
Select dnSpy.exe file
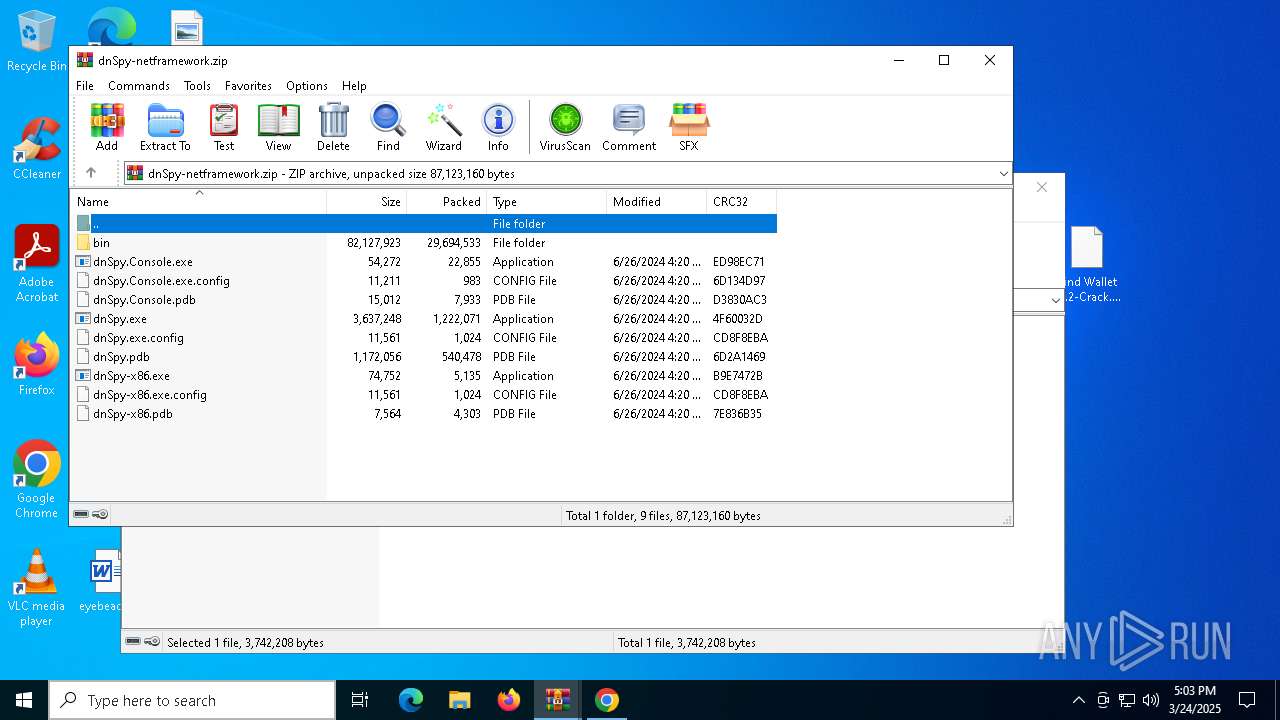424,319
